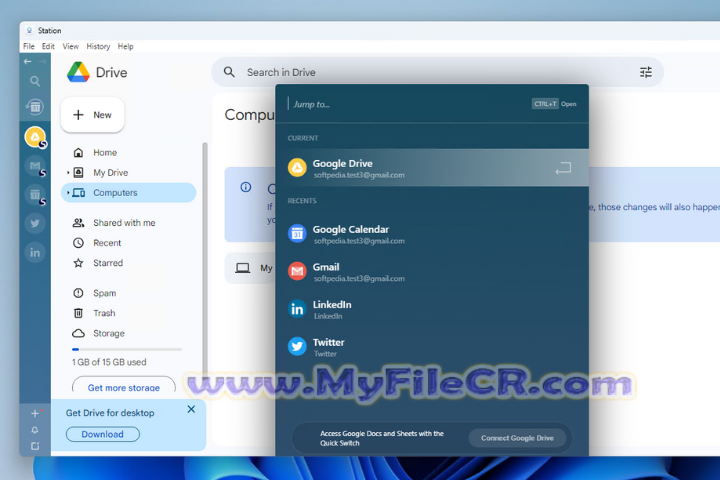Viewport: 720px width, 480px height.
Task: Select LinkedIn entry in recents
Action: 432,309
